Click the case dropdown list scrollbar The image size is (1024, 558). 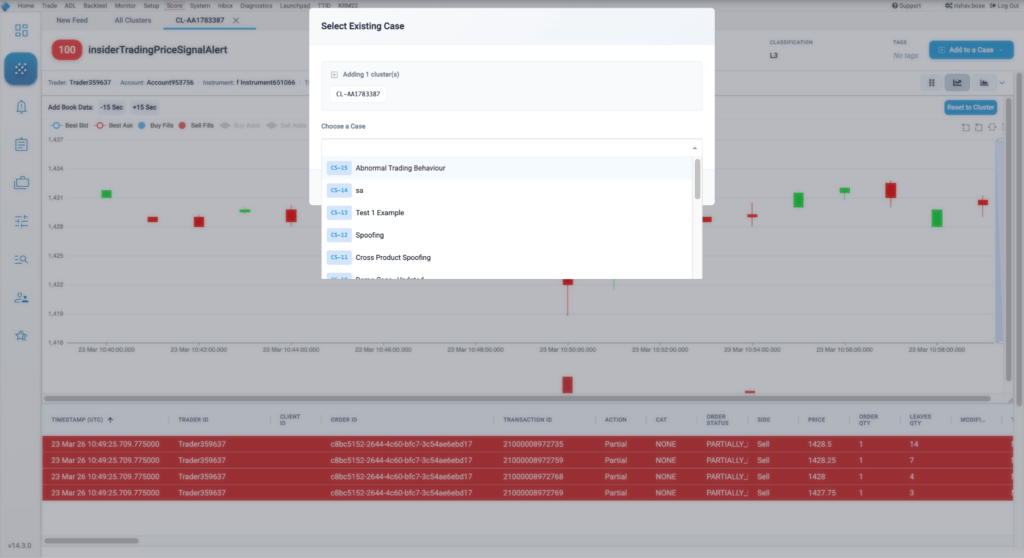pyautogui.click(x=697, y=179)
